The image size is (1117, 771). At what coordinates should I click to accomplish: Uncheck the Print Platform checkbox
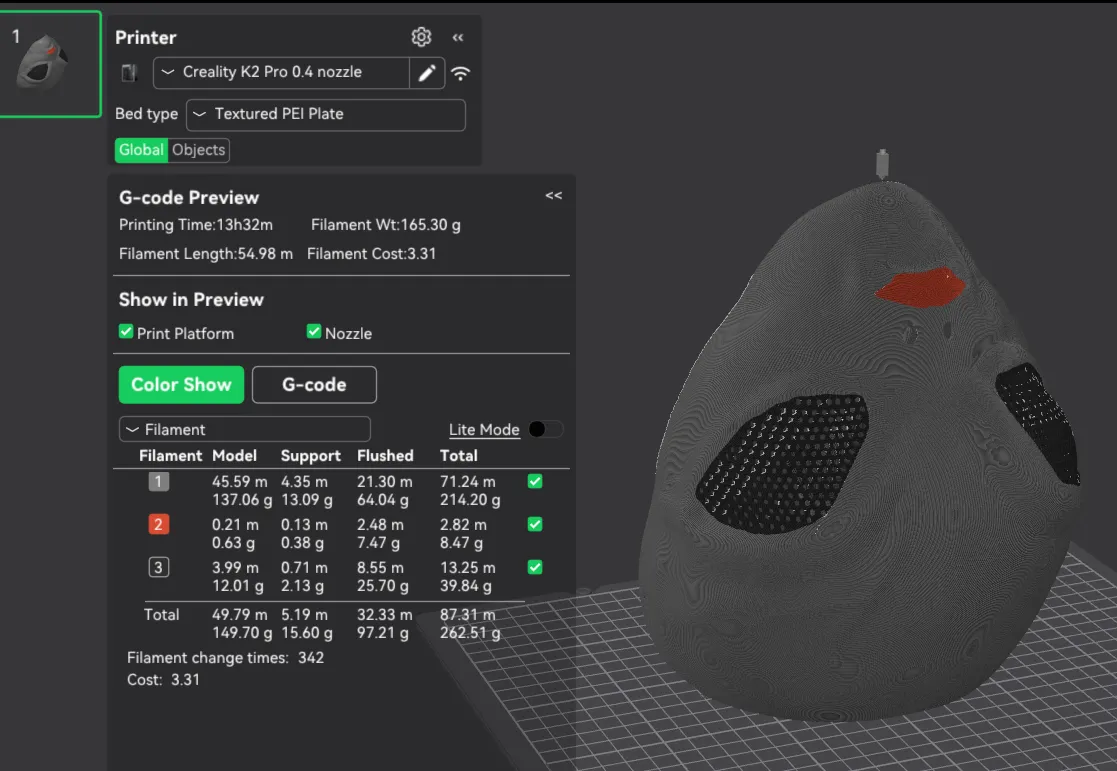pos(126,332)
